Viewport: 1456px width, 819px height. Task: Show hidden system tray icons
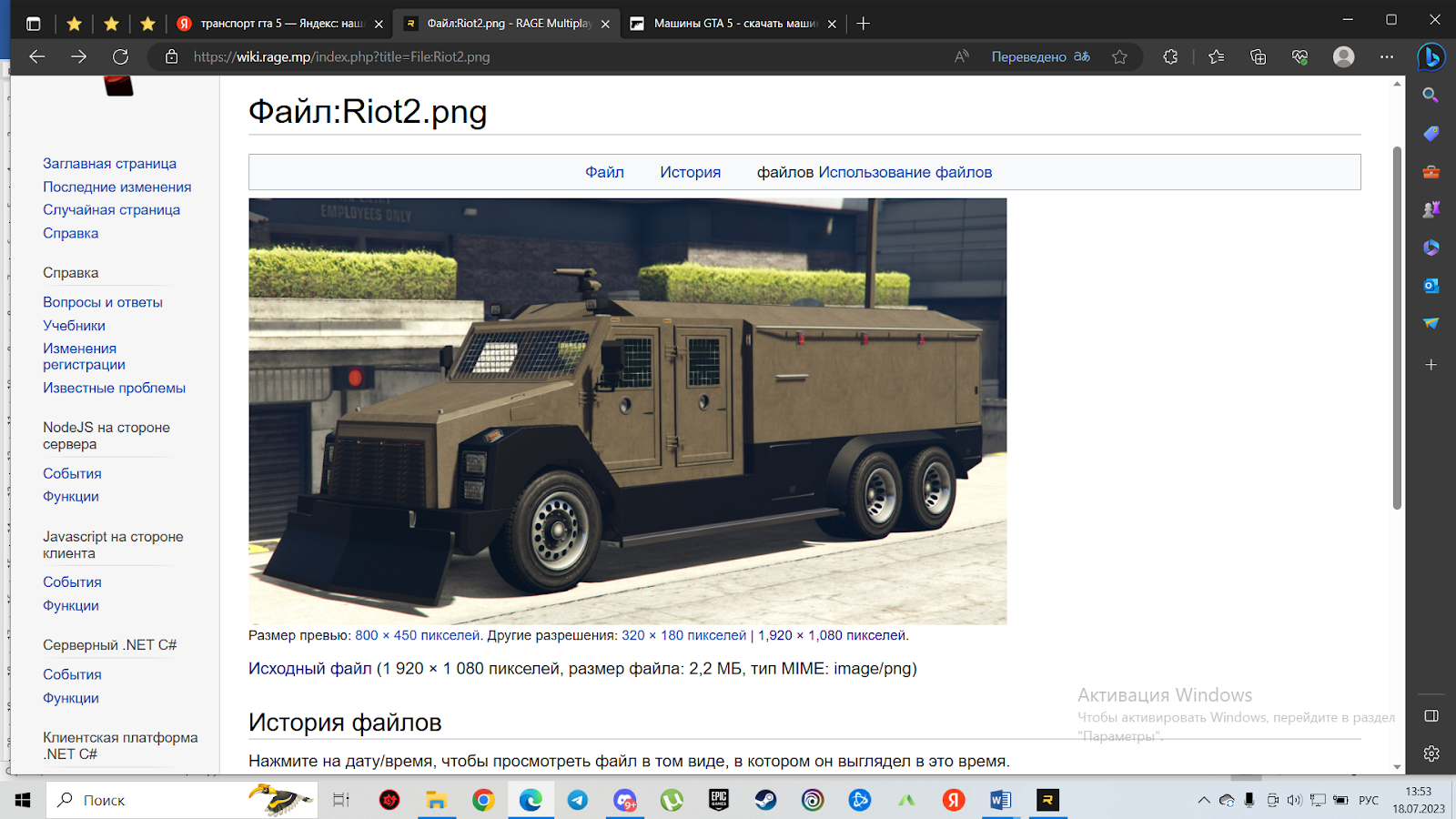point(1203,801)
